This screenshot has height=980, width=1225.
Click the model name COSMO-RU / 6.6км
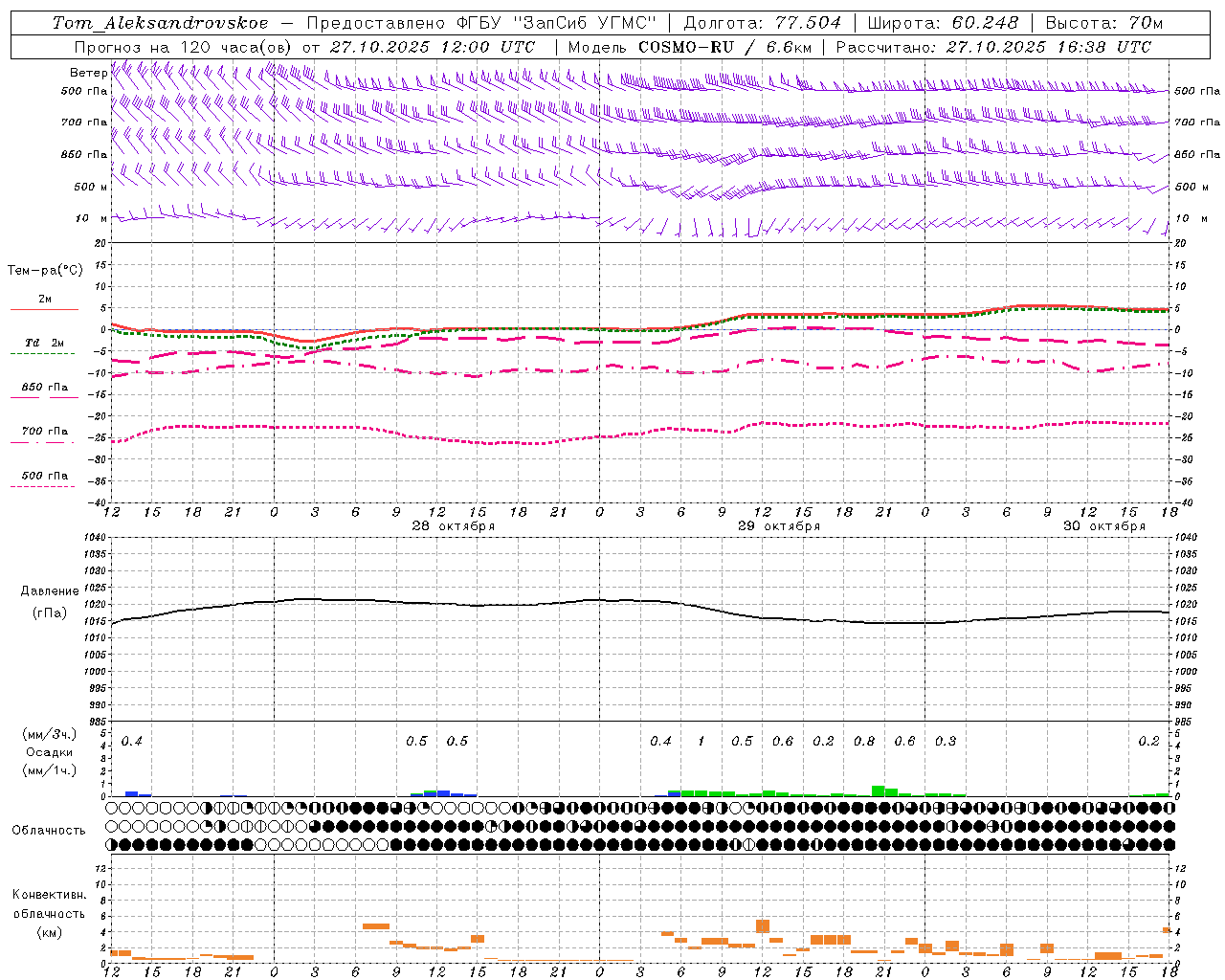725,47
